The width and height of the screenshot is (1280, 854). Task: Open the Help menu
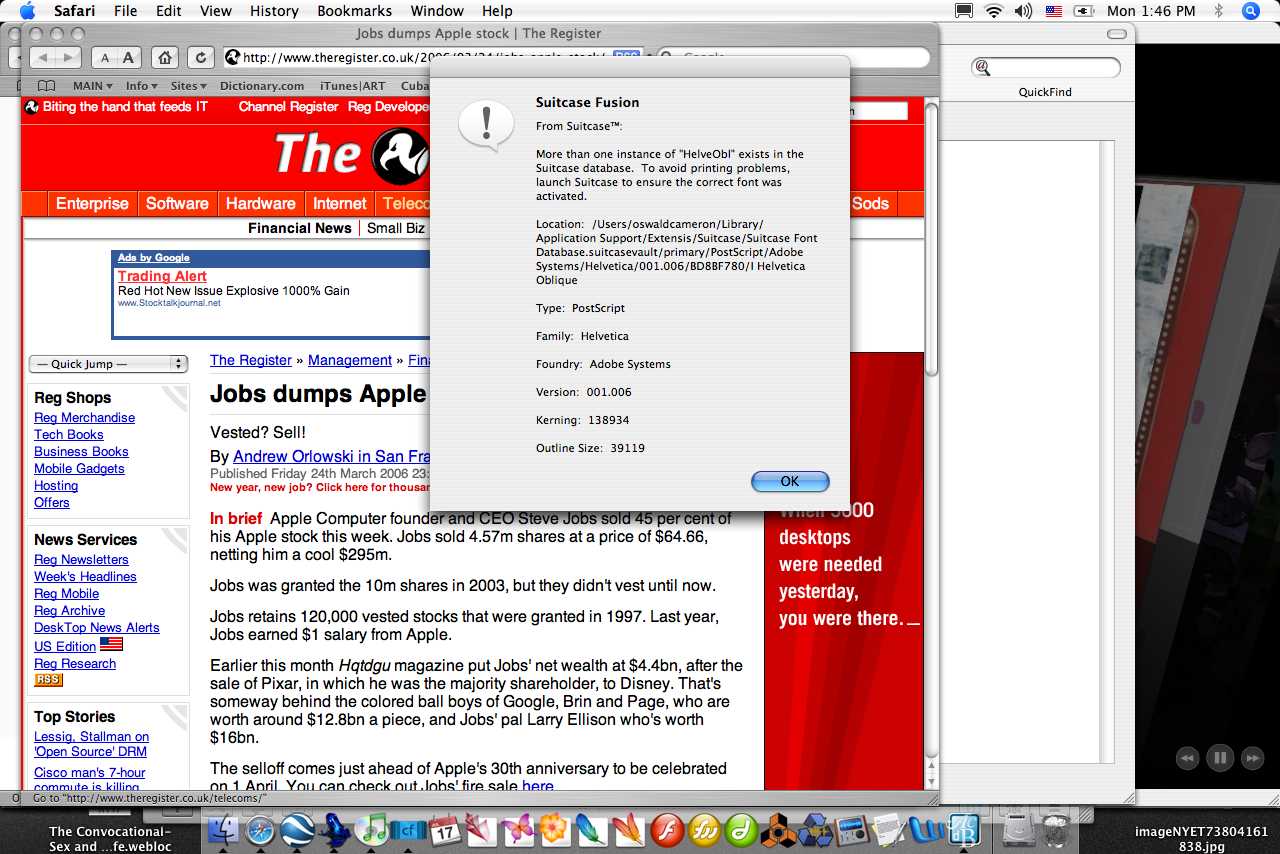[x=497, y=11]
